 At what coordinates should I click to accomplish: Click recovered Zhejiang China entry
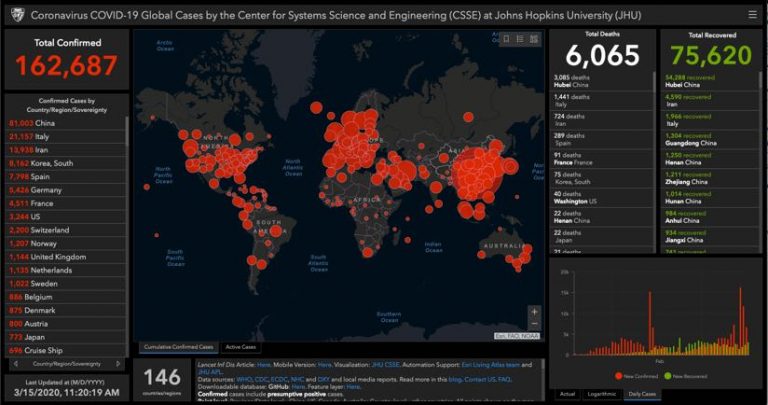point(709,178)
